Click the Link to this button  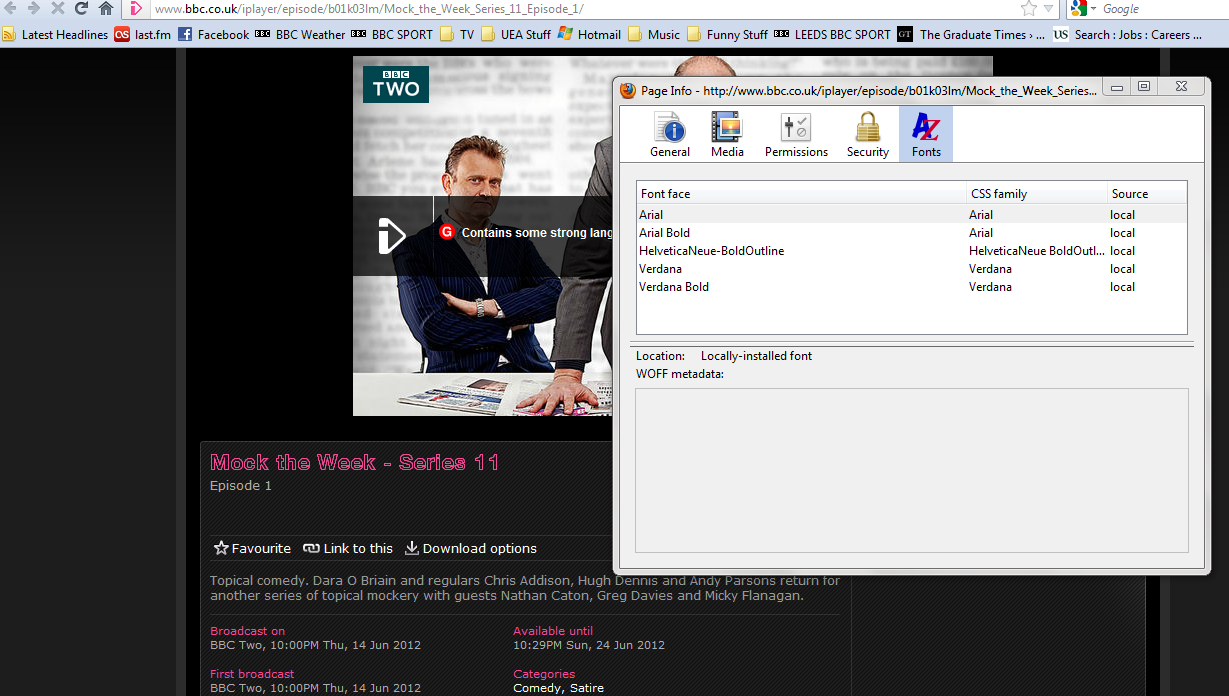click(348, 548)
